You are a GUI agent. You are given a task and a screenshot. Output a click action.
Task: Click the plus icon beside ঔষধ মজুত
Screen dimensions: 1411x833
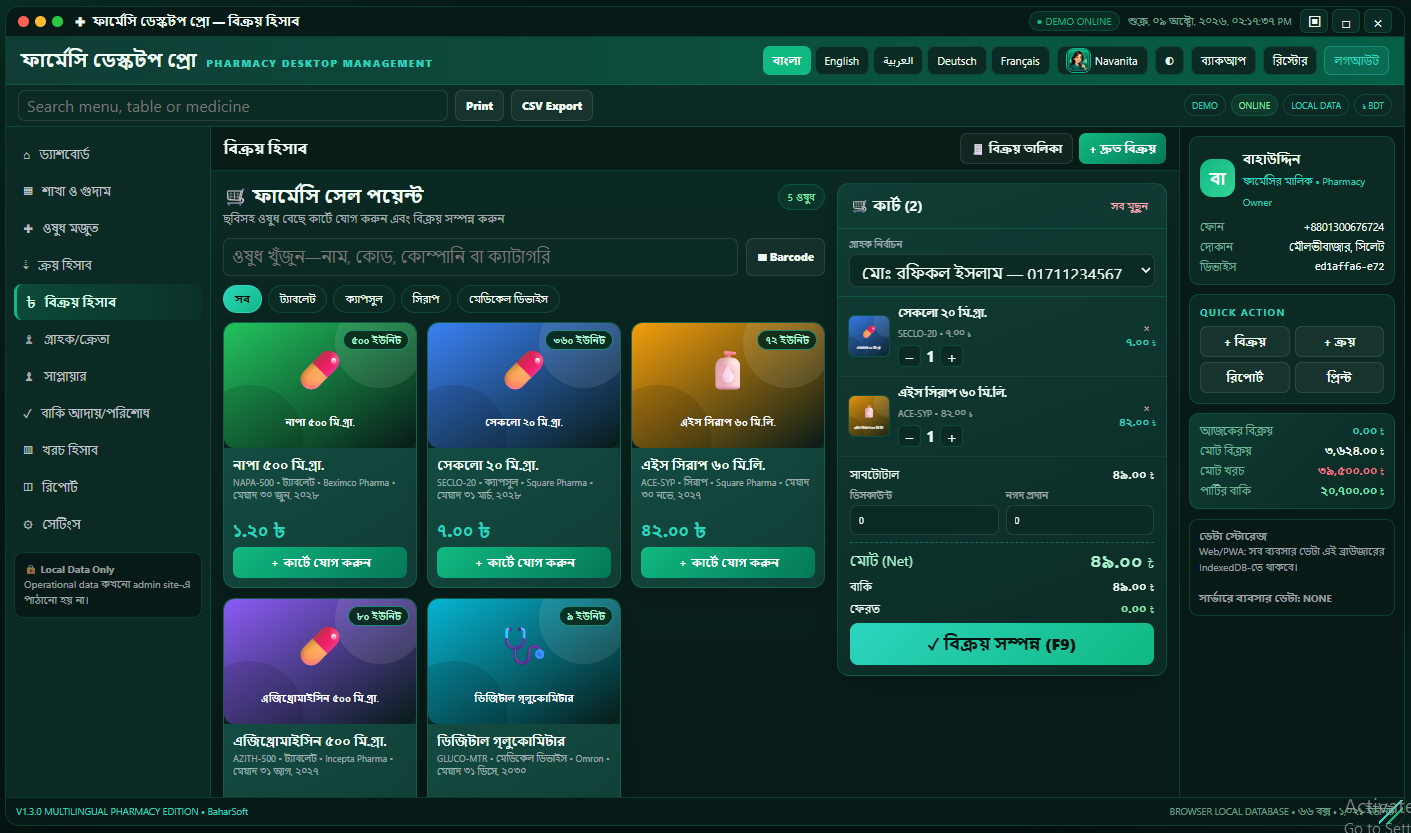point(28,229)
